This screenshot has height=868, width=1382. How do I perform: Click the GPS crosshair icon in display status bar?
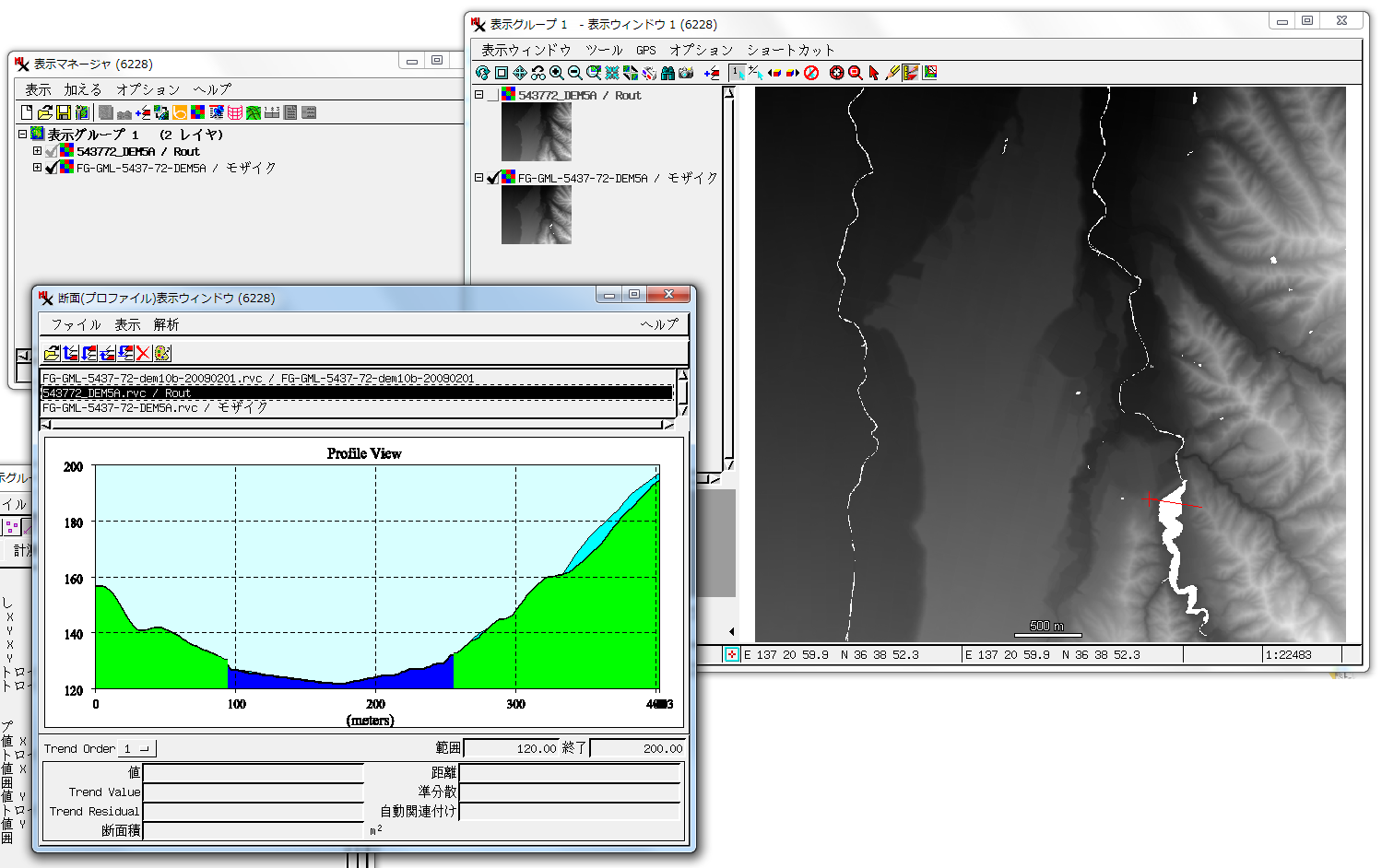[x=732, y=654]
